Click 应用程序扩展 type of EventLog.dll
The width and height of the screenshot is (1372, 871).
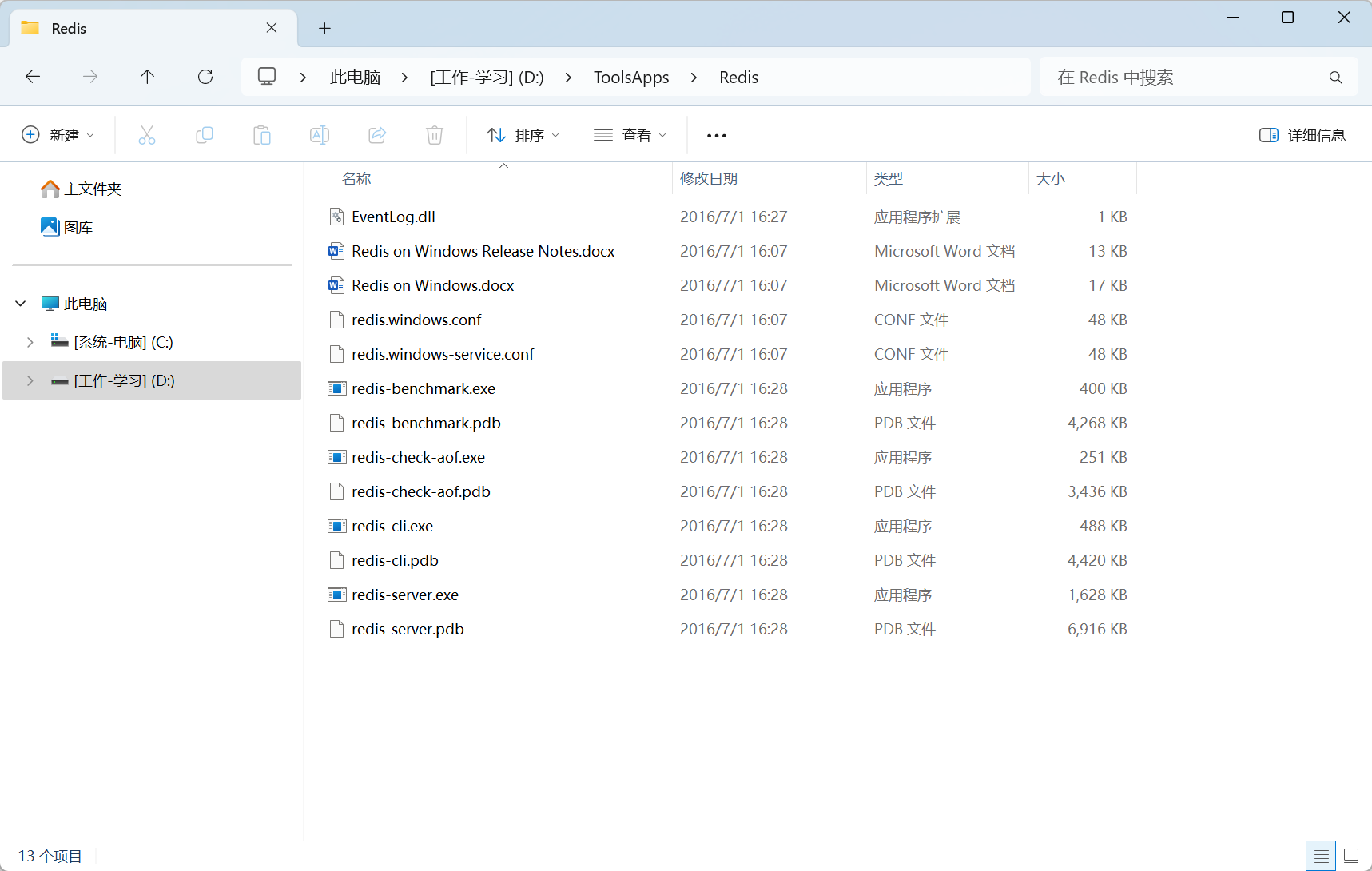click(x=917, y=217)
